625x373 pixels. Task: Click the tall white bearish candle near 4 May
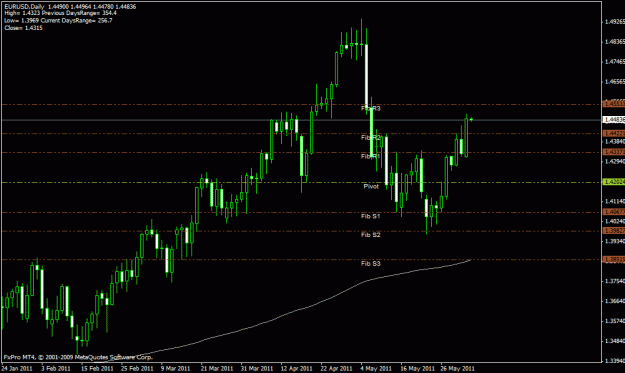(367, 75)
